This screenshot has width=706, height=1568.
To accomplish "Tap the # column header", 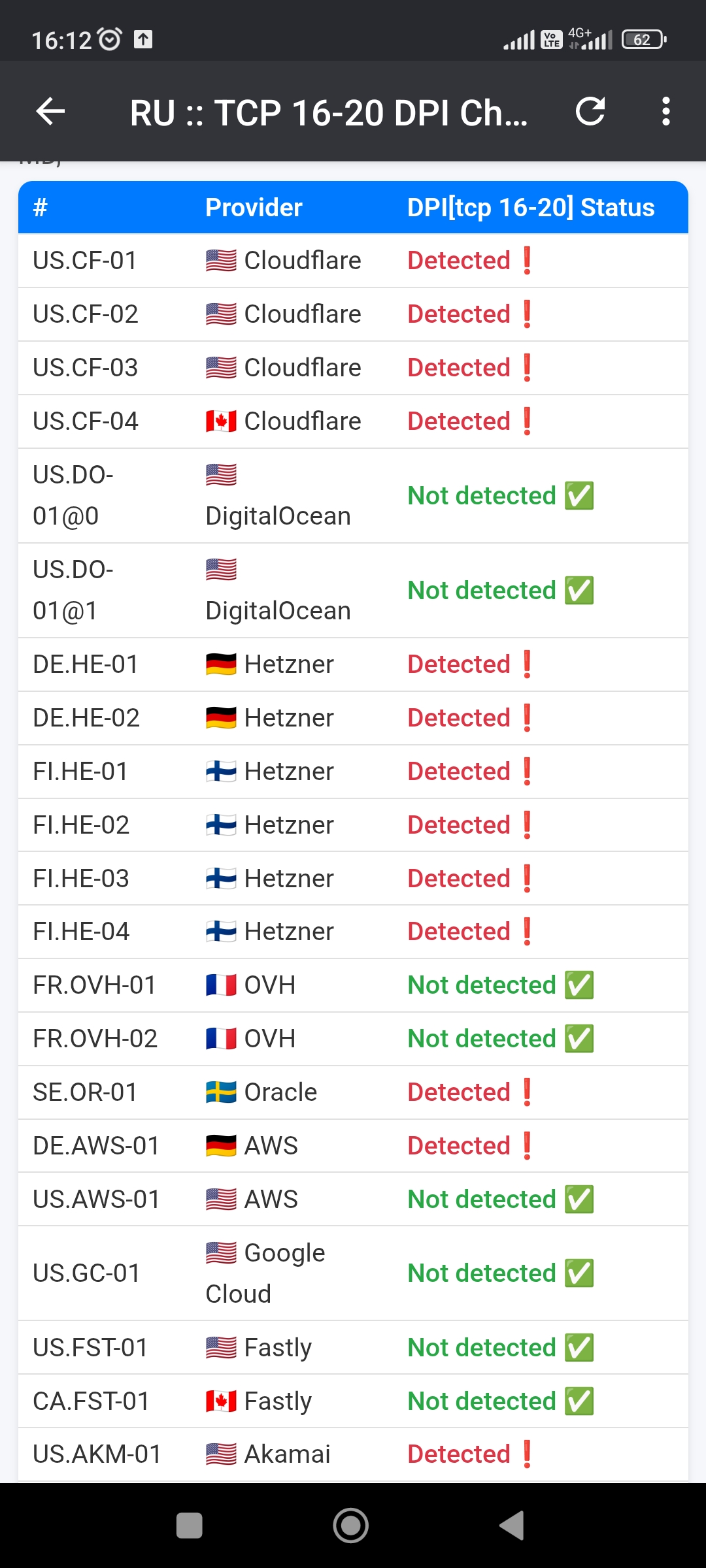I will [41, 208].
